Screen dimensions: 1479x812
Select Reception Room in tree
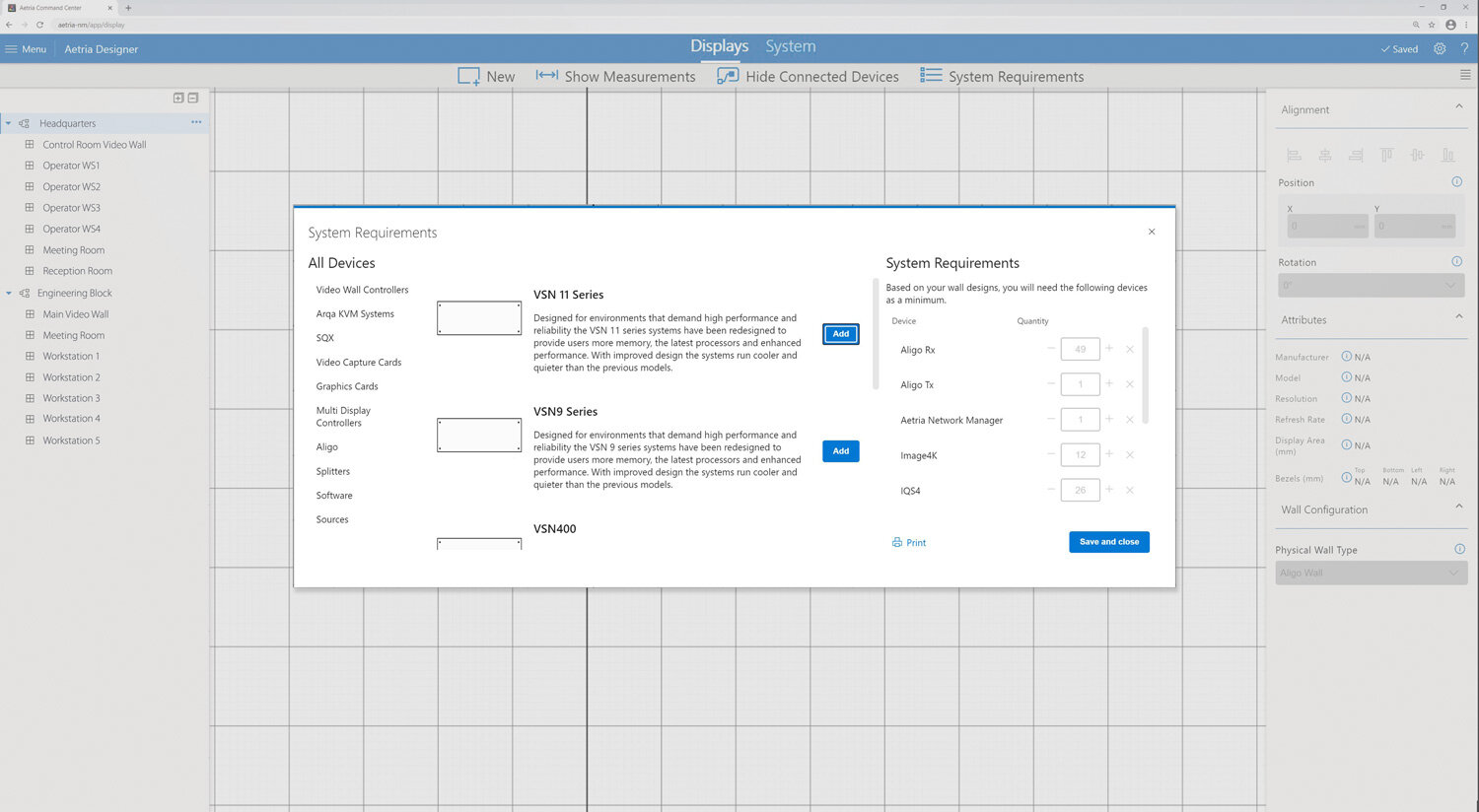pyautogui.click(x=77, y=271)
